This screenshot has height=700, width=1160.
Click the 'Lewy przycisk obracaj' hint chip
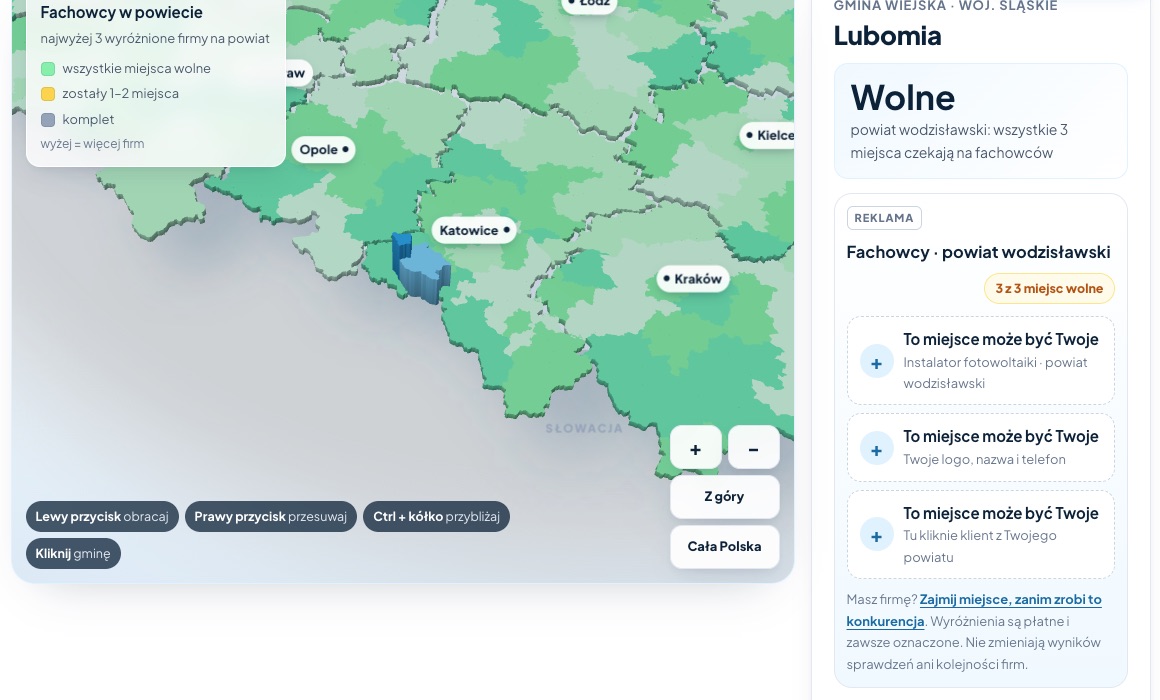102,516
